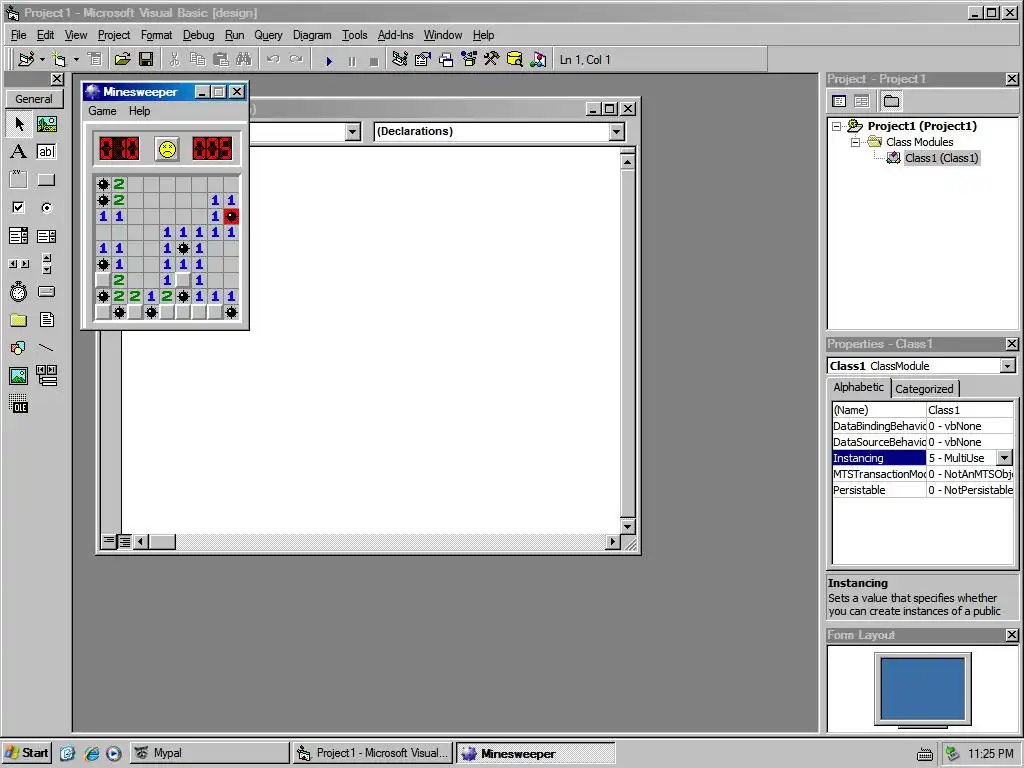Save the project with the floppy disk icon
Screen dimensions: 1024x768
click(x=146, y=59)
